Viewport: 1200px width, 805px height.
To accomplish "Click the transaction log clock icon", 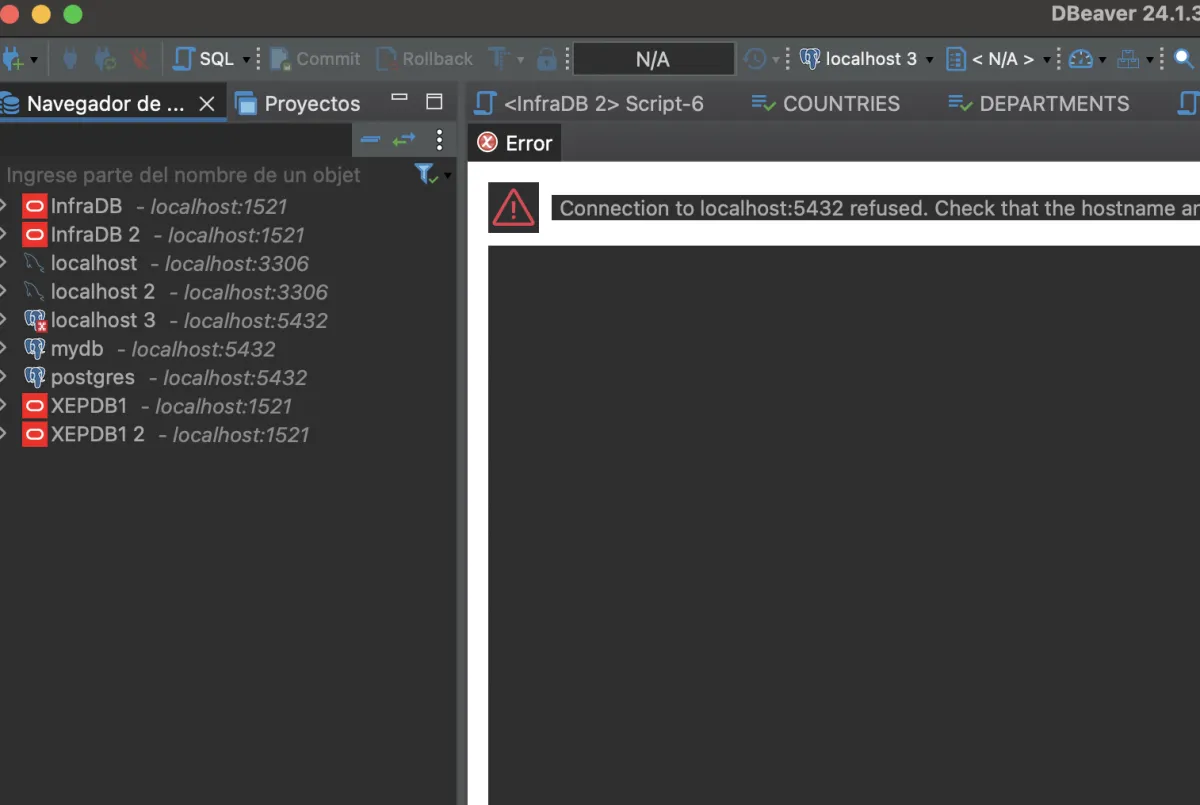I will 755,59.
